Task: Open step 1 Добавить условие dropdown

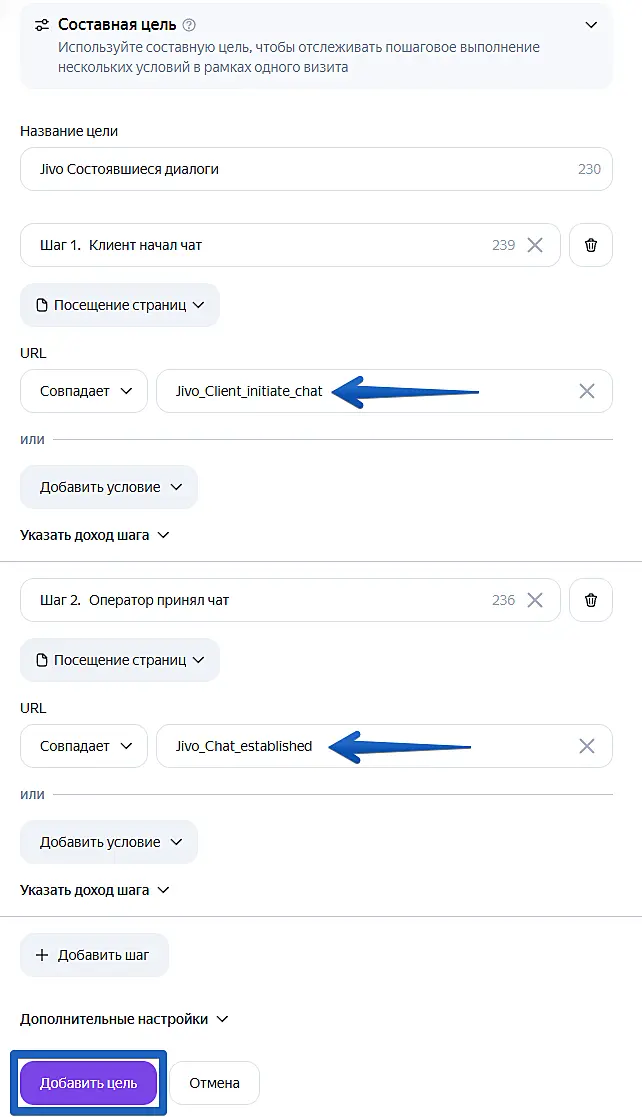Action: click(109, 487)
